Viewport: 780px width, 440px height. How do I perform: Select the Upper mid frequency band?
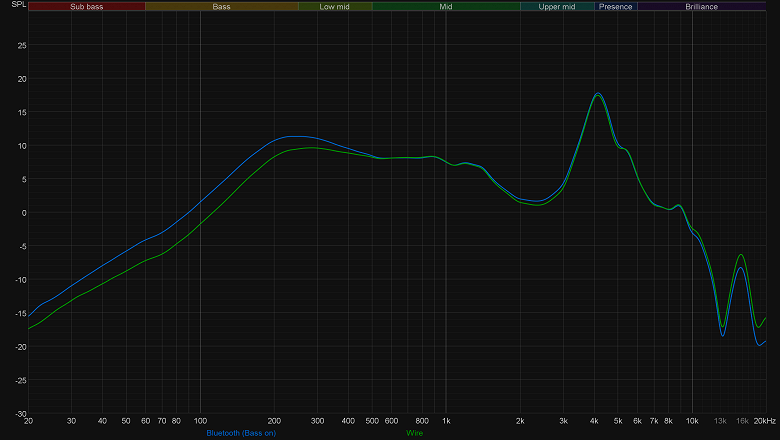tap(557, 6)
